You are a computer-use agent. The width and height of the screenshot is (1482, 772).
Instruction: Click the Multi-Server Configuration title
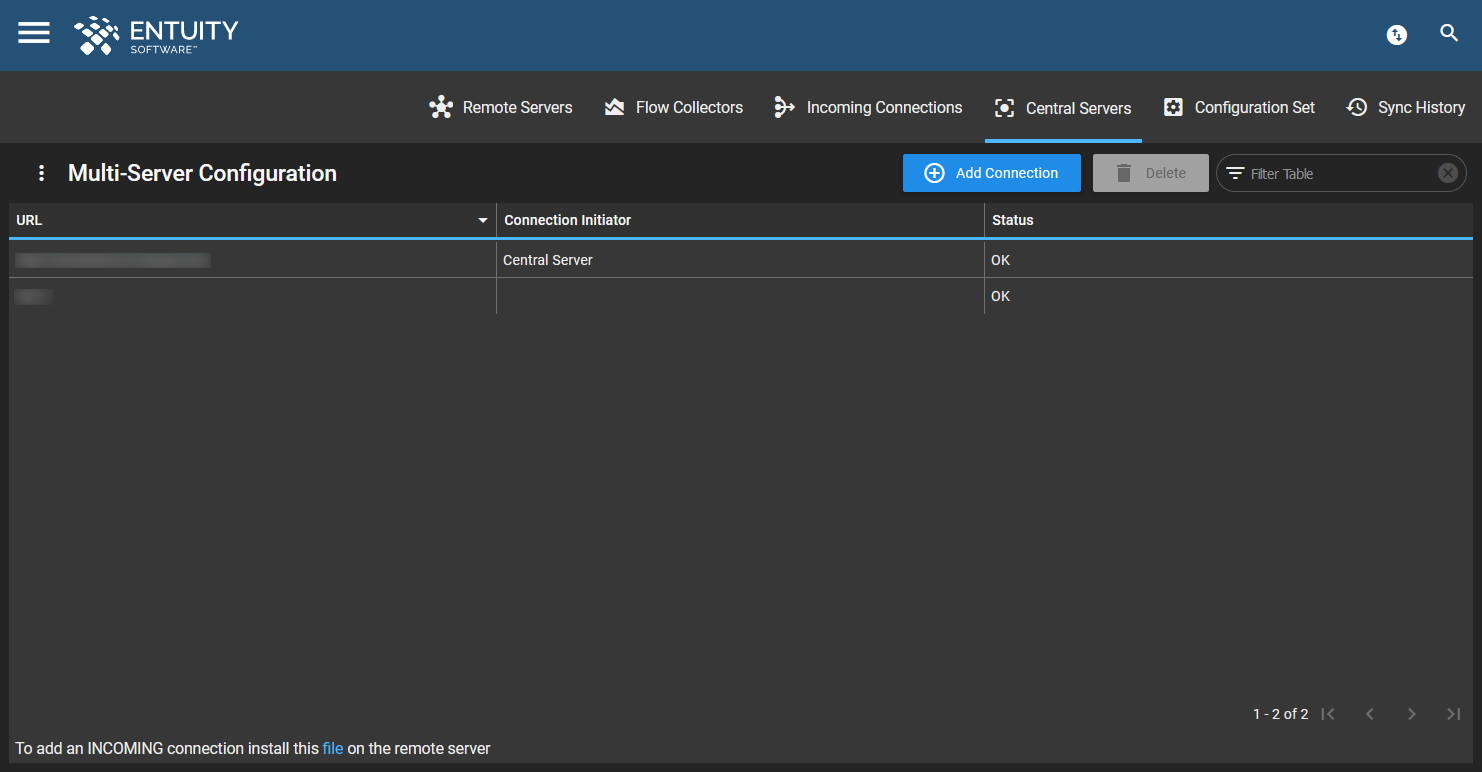pyautogui.click(x=202, y=173)
